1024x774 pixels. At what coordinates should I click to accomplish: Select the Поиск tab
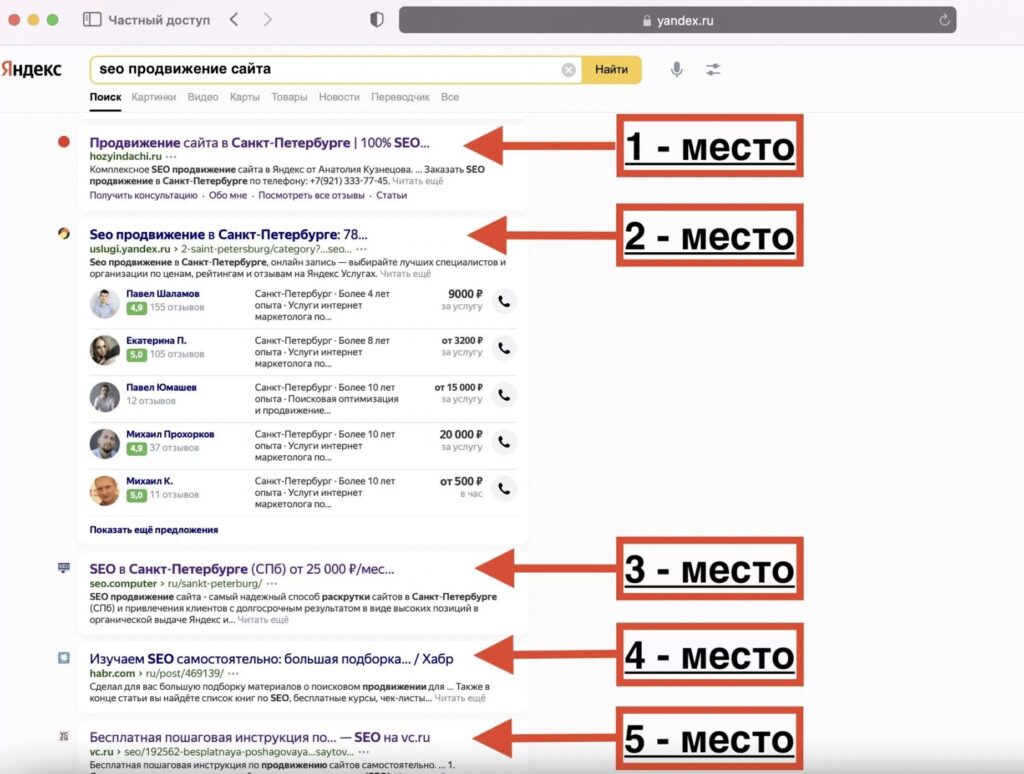point(105,97)
